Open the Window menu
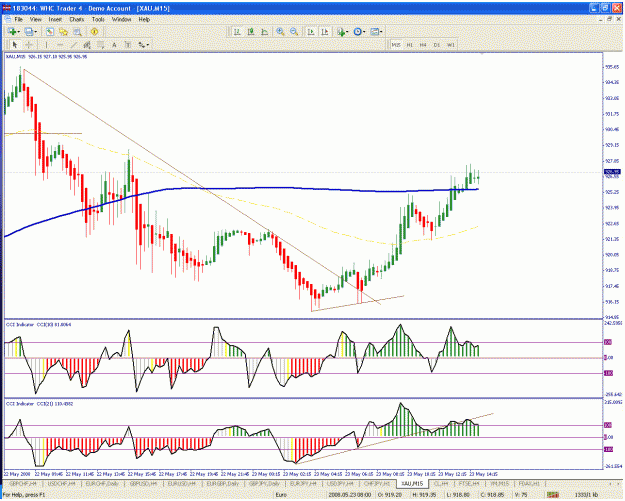This screenshot has width=625, height=501. (121, 19)
